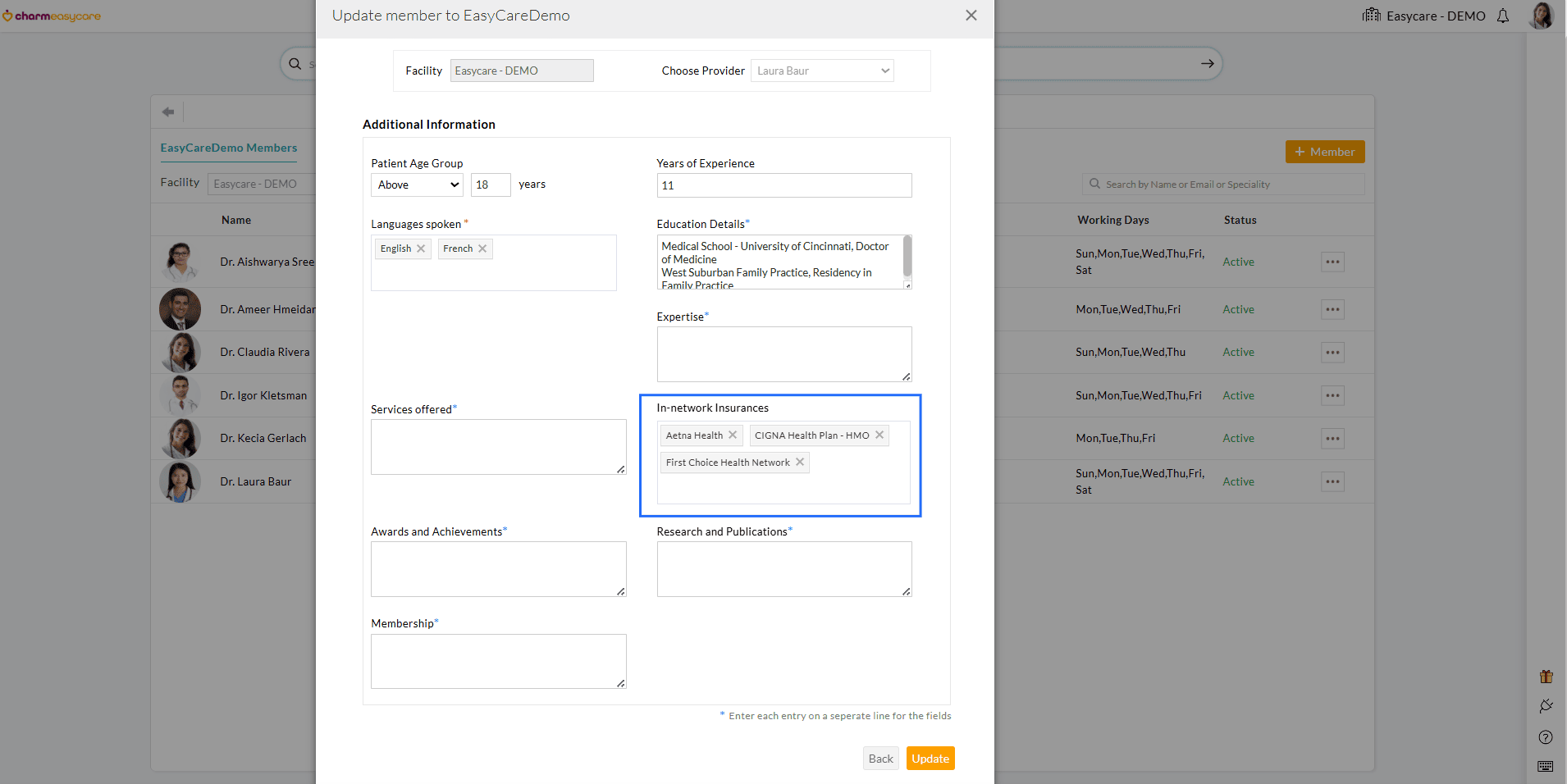Image resolution: width=1567 pixels, height=784 pixels.
Task: Click the + Member button
Action: click(1325, 152)
